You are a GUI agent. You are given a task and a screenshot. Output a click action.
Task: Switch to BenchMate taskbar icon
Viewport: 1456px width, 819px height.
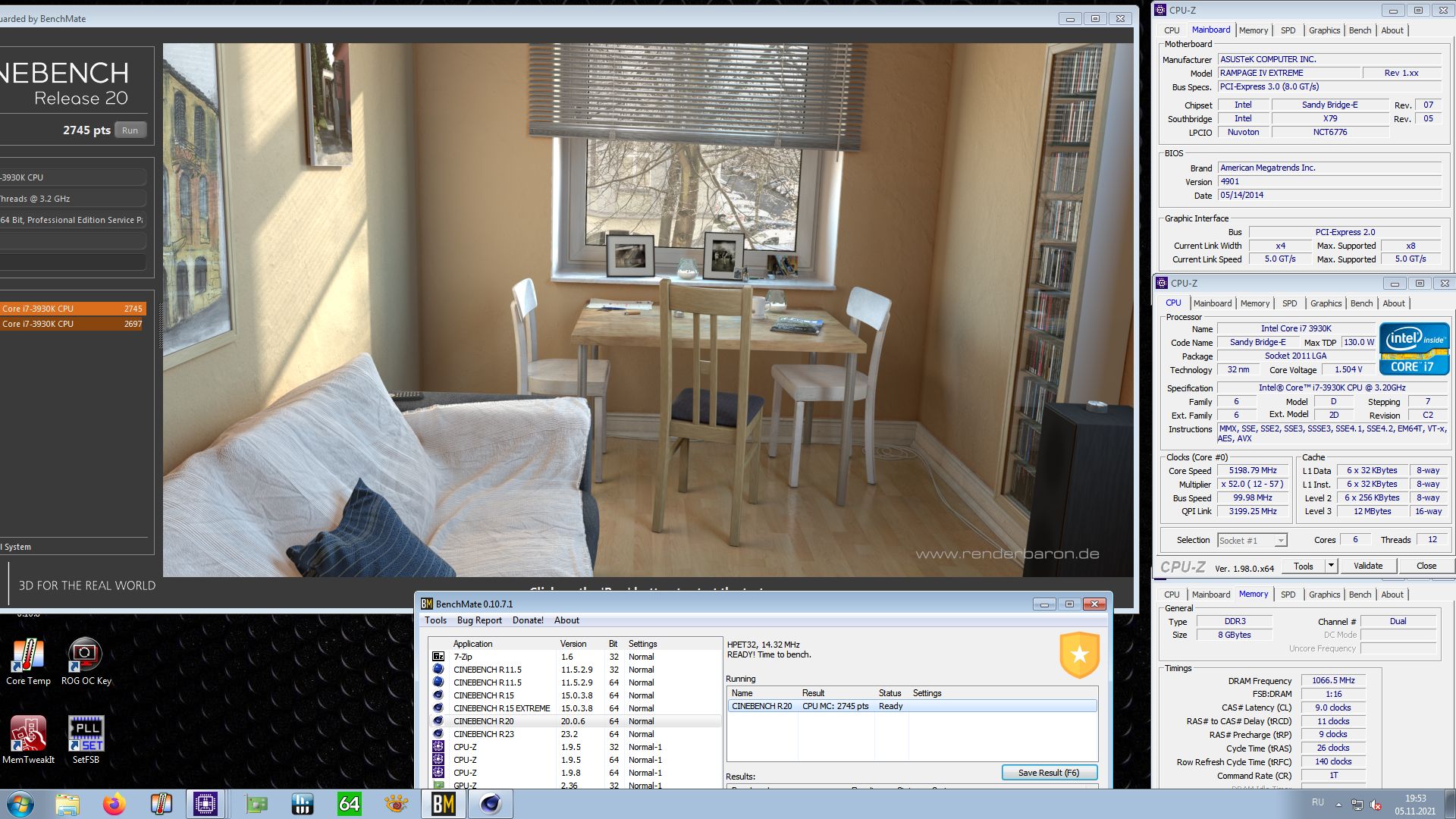(x=444, y=804)
